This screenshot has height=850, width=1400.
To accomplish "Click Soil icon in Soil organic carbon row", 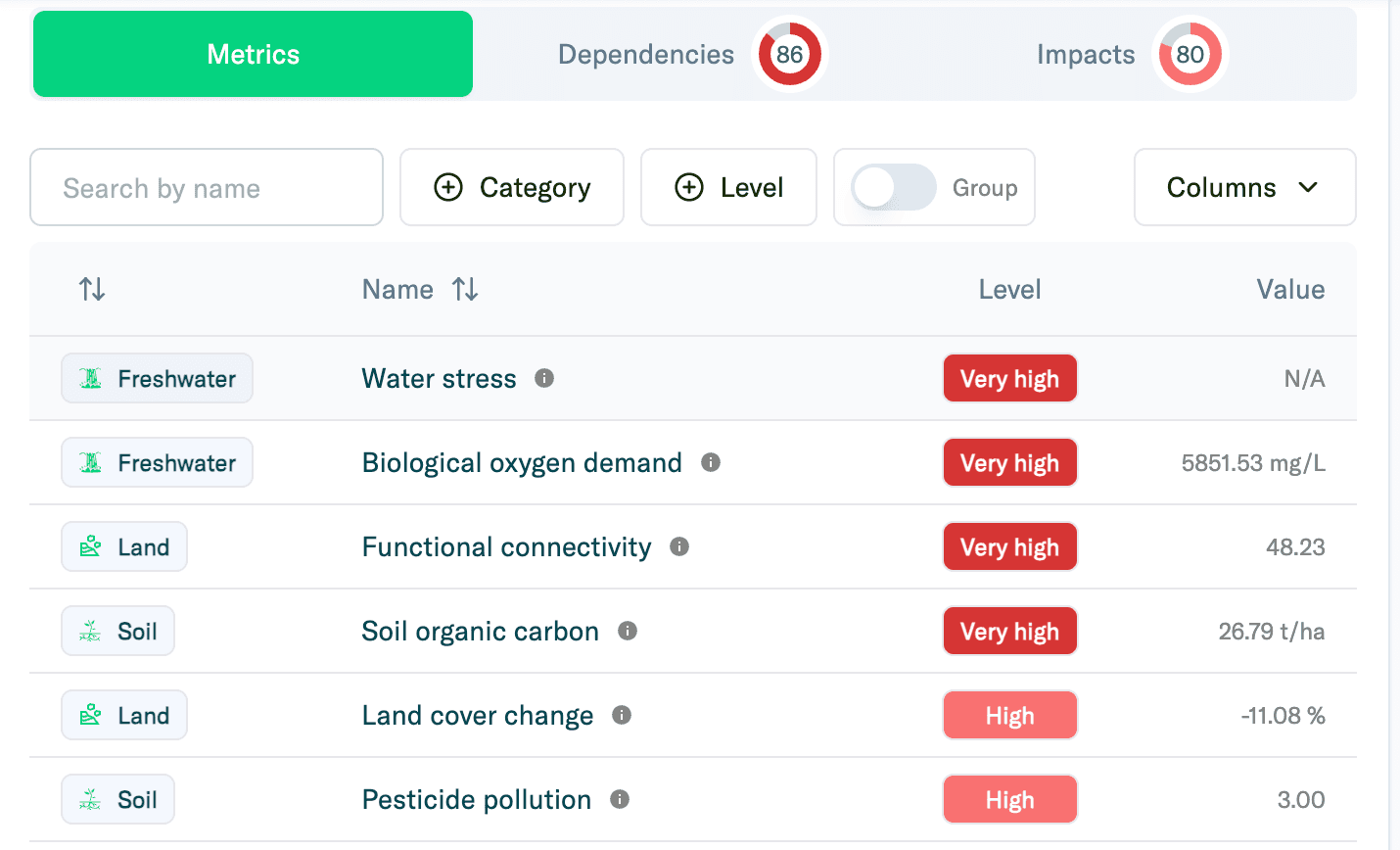I will coord(90,631).
